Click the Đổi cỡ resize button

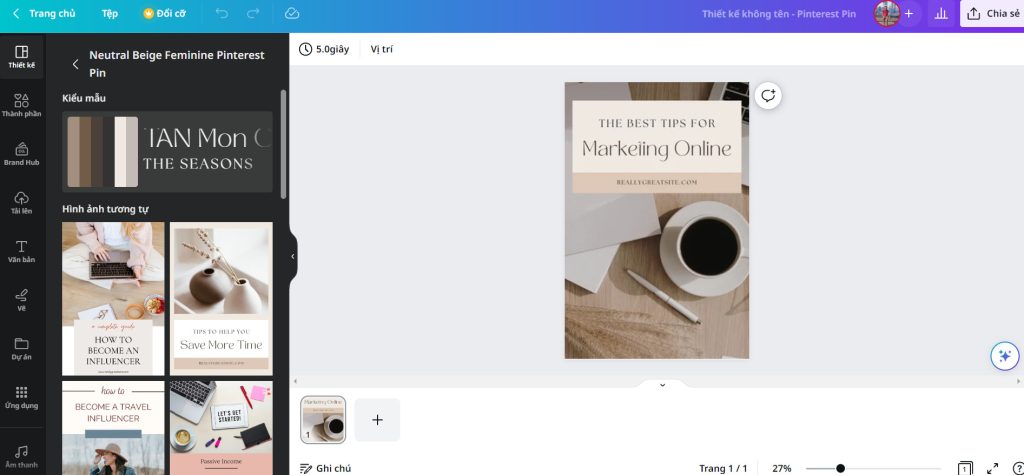point(164,14)
